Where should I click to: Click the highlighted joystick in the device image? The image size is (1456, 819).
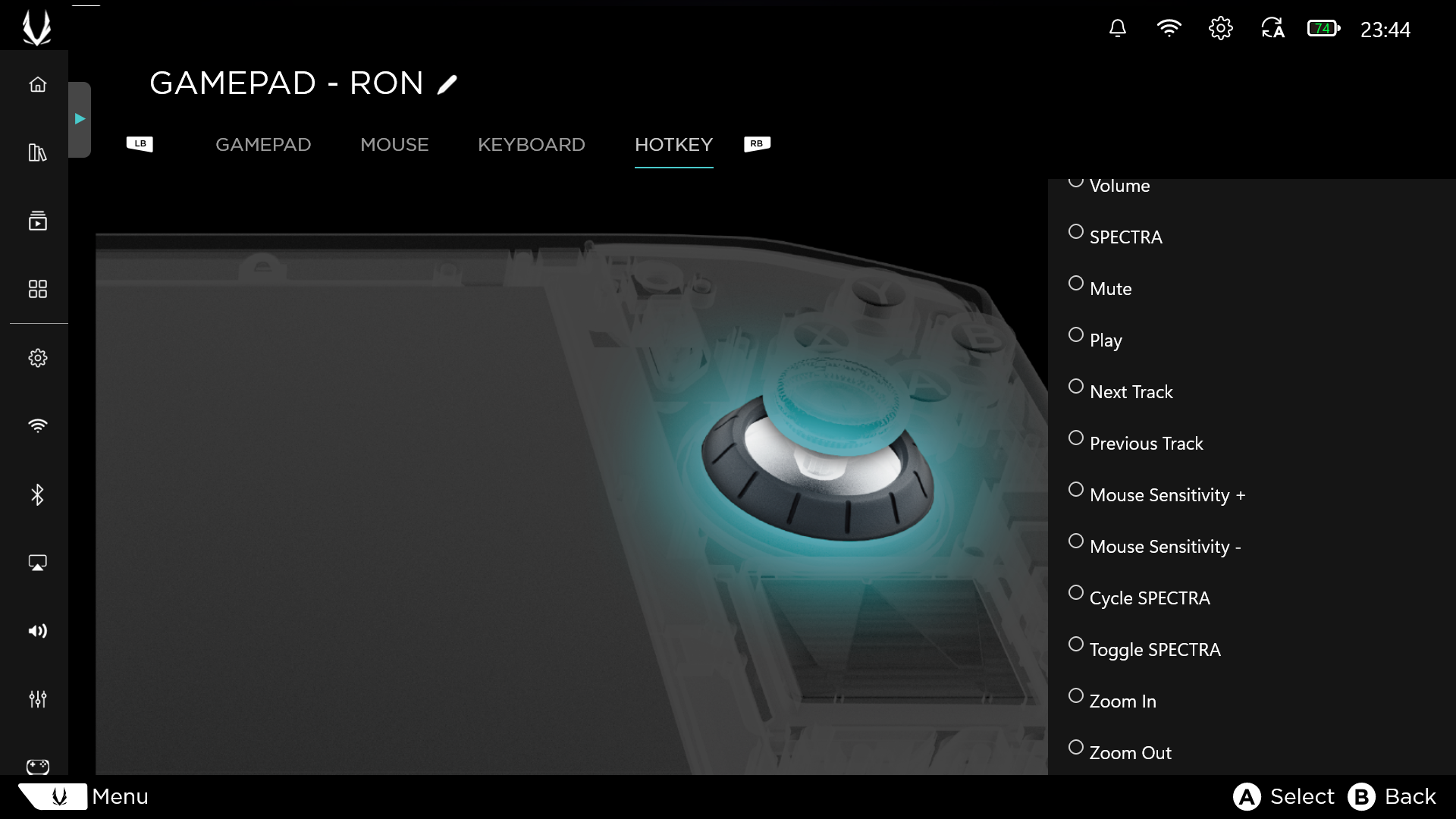pos(819,447)
